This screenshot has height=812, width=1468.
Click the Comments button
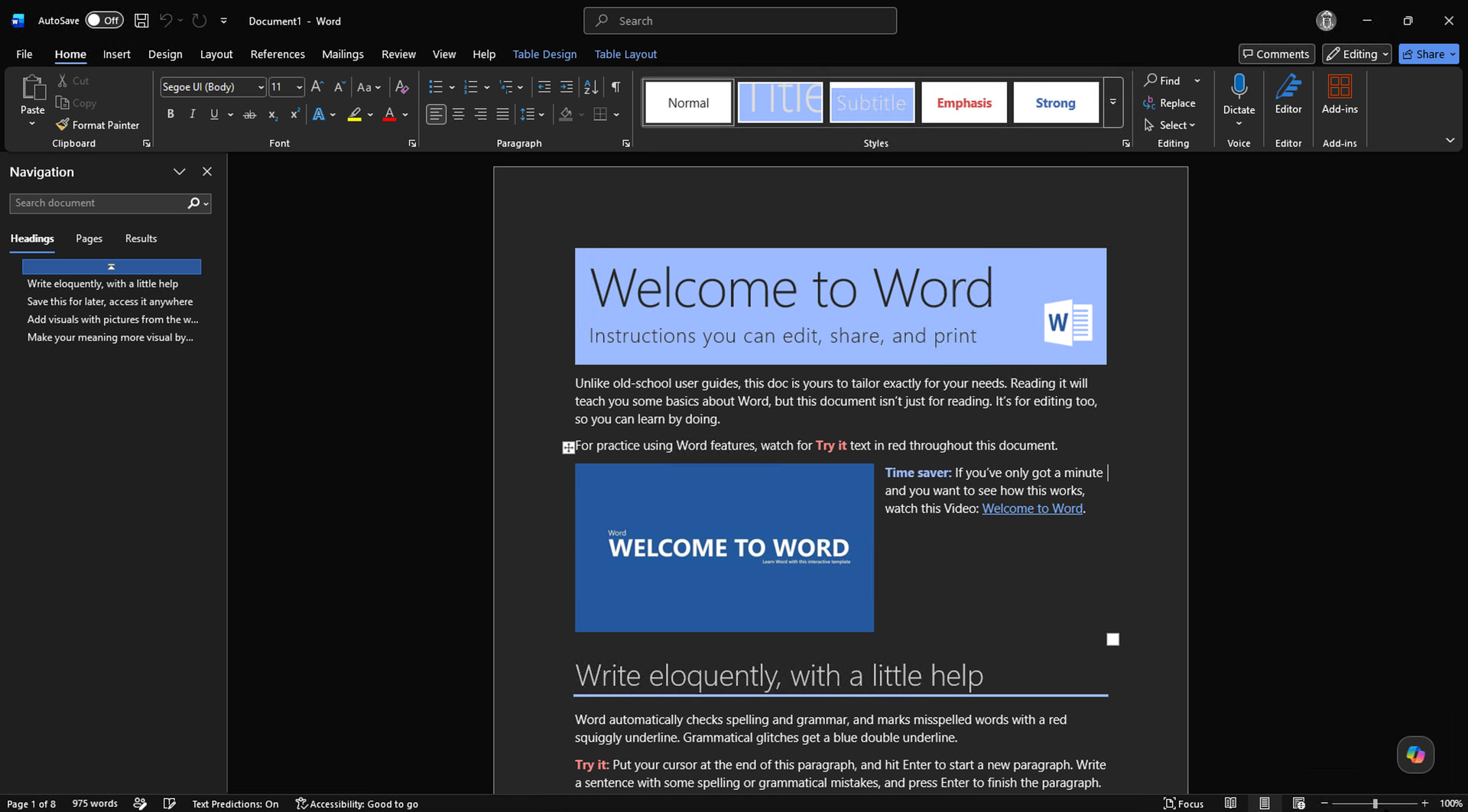(1276, 54)
